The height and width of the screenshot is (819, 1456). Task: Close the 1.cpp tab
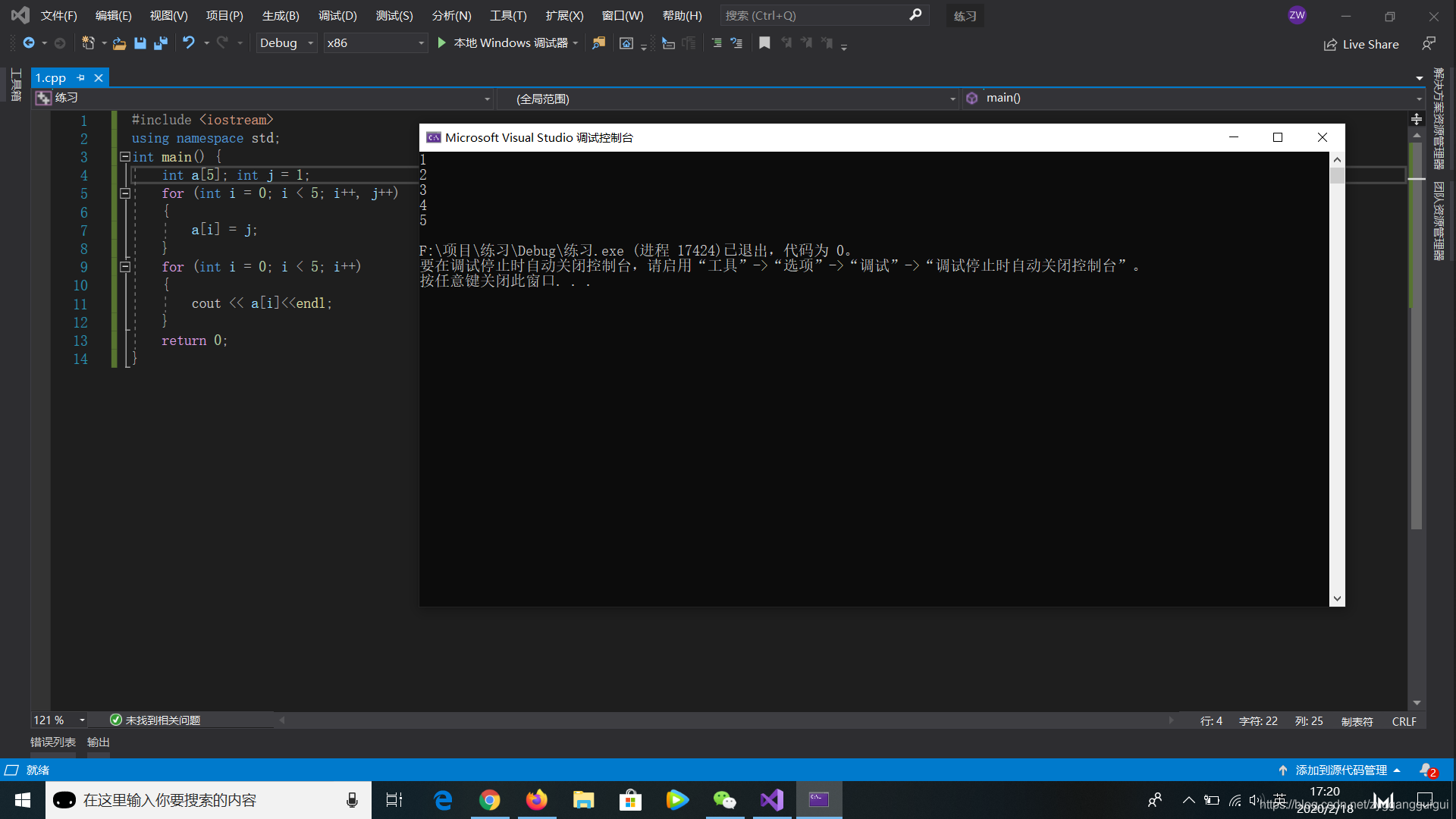[99, 77]
